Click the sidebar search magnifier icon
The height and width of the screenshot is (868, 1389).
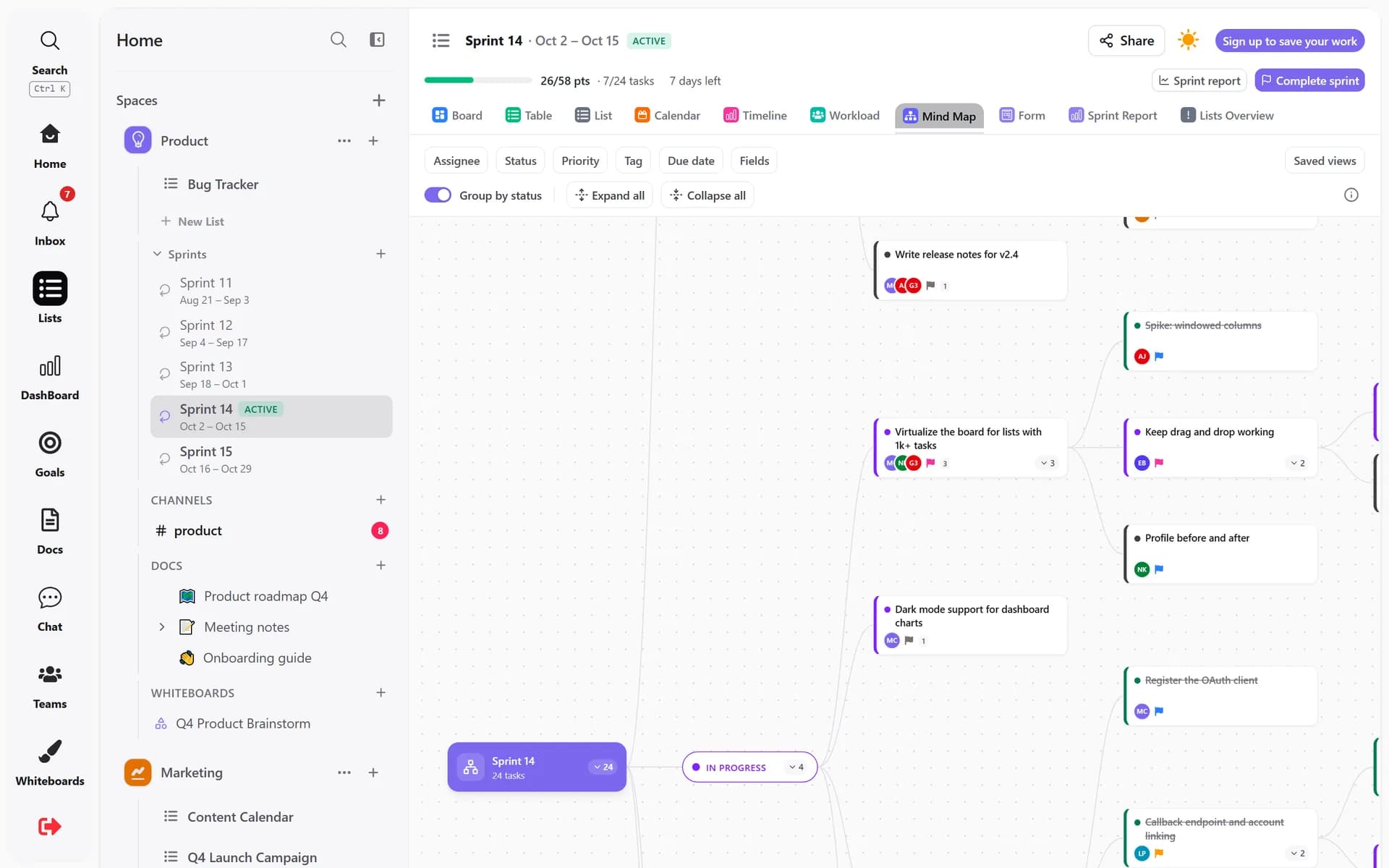tap(338, 40)
